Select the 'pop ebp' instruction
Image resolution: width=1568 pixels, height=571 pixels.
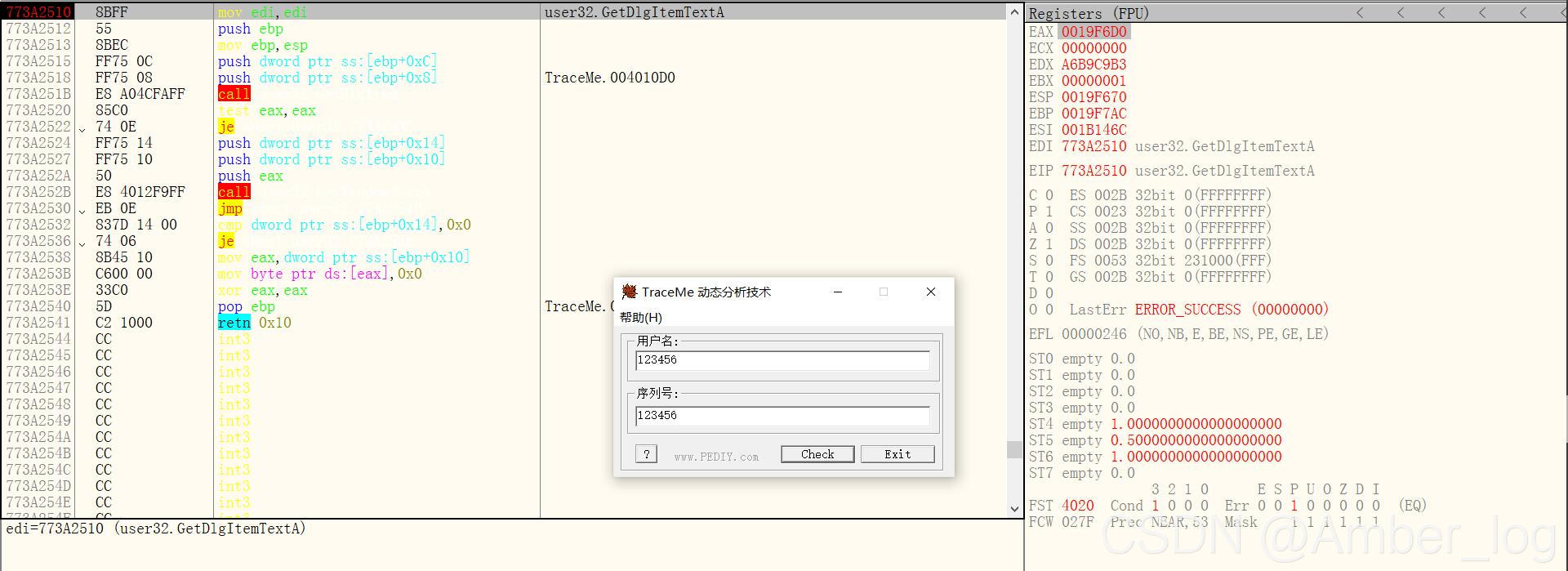247,306
